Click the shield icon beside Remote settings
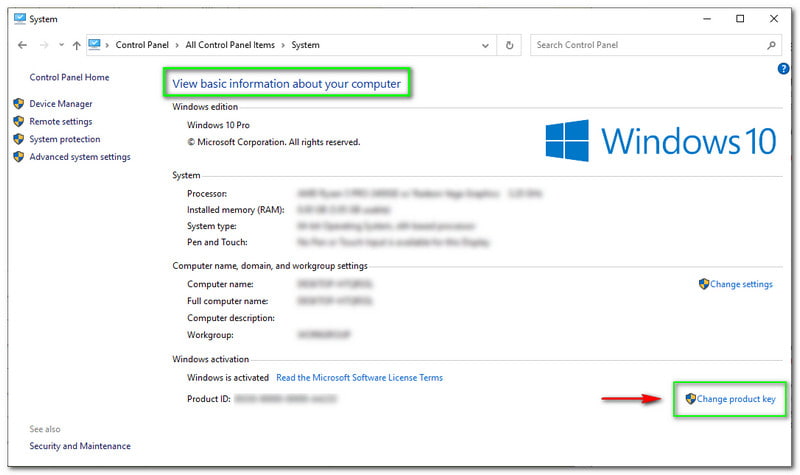 (x=19, y=121)
